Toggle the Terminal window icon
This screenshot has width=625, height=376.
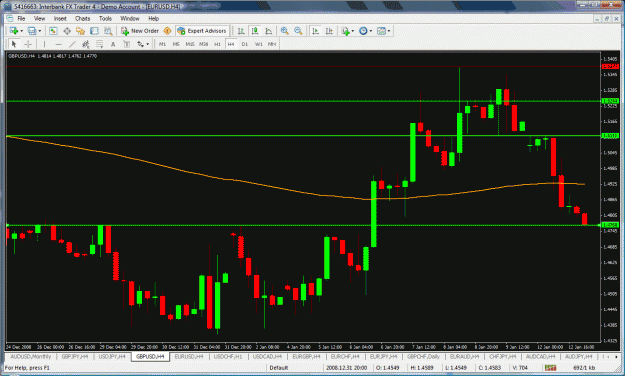(x=94, y=31)
